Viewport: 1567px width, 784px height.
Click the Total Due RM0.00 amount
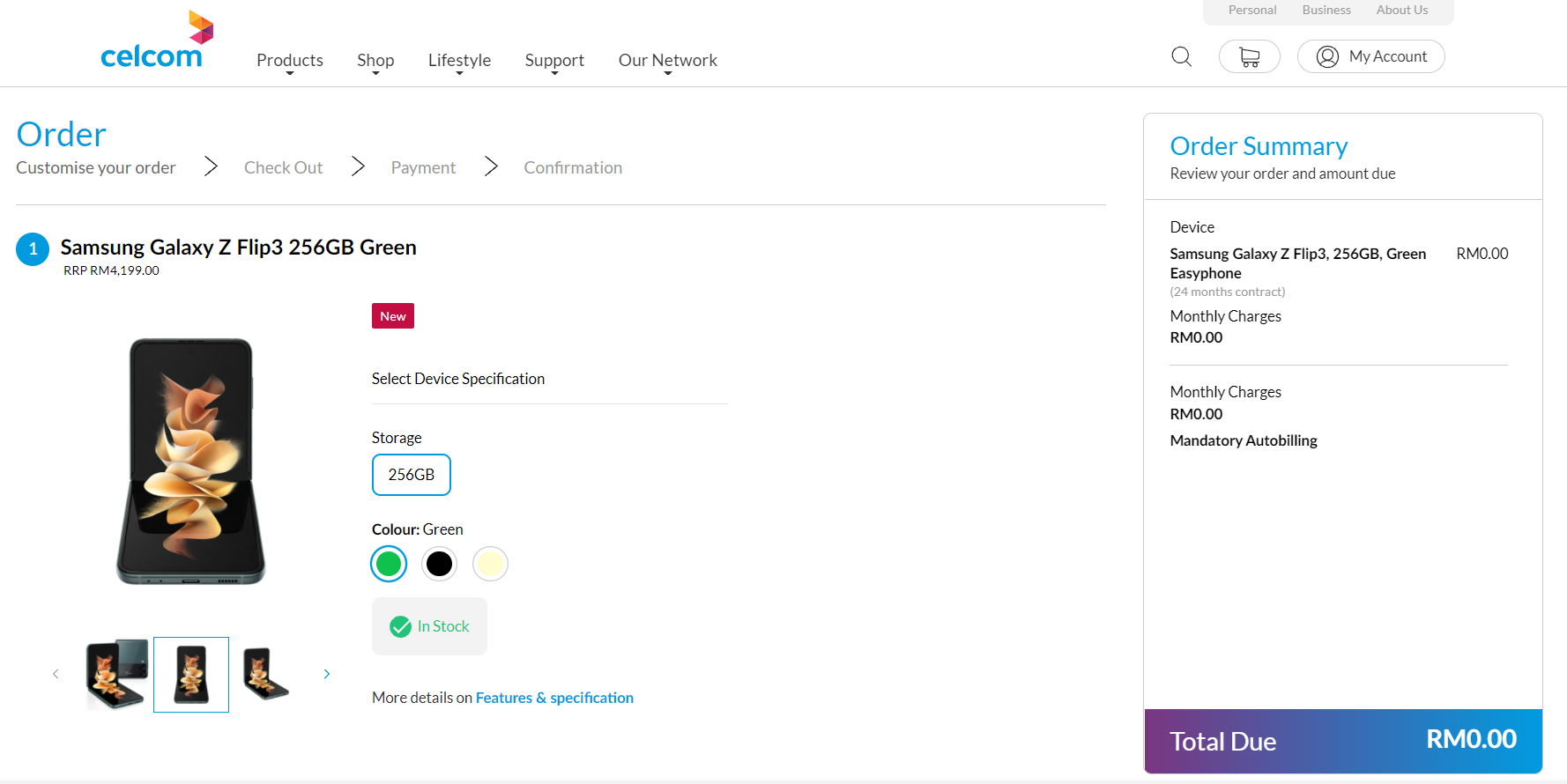pos(1471,739)
